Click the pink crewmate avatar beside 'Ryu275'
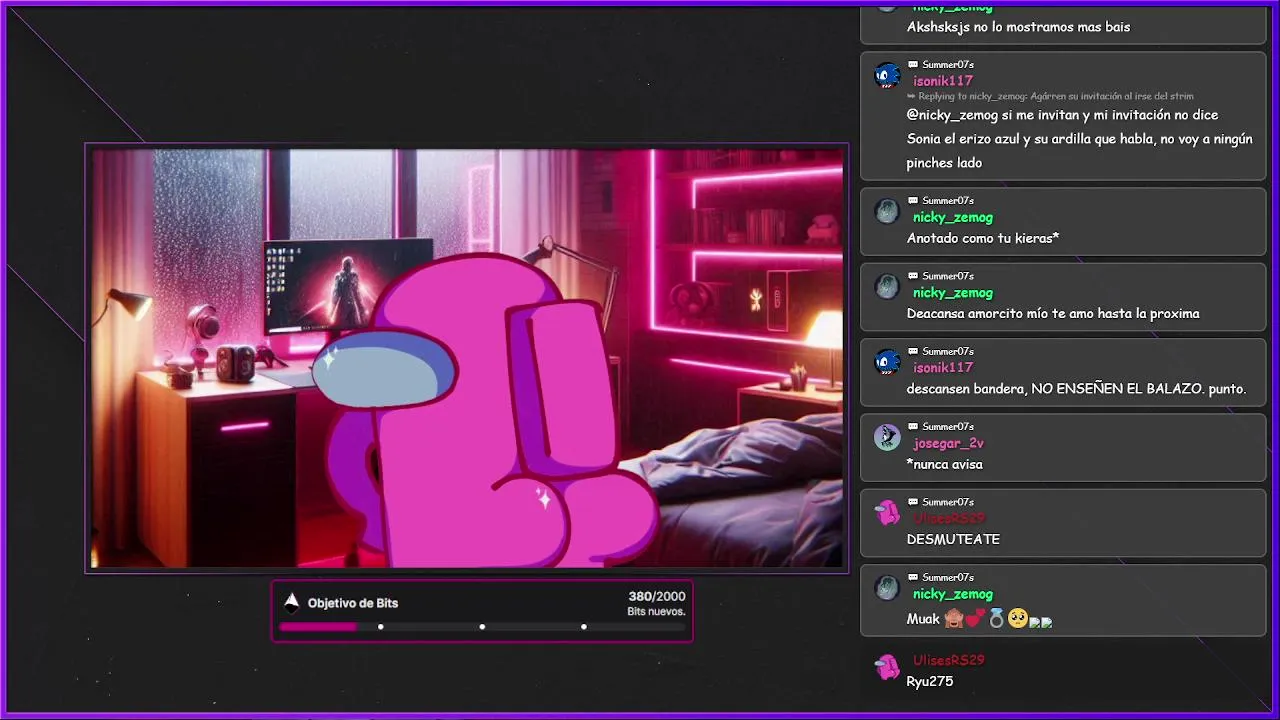The width and height of the screenshot is (1280, 720). click(887, 667)
